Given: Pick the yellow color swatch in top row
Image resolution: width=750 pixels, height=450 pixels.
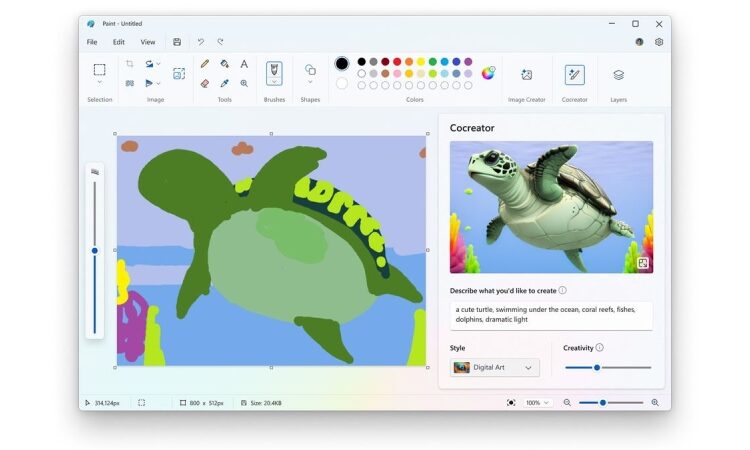Looking at the screenshot, I should [x=421, y=62].
